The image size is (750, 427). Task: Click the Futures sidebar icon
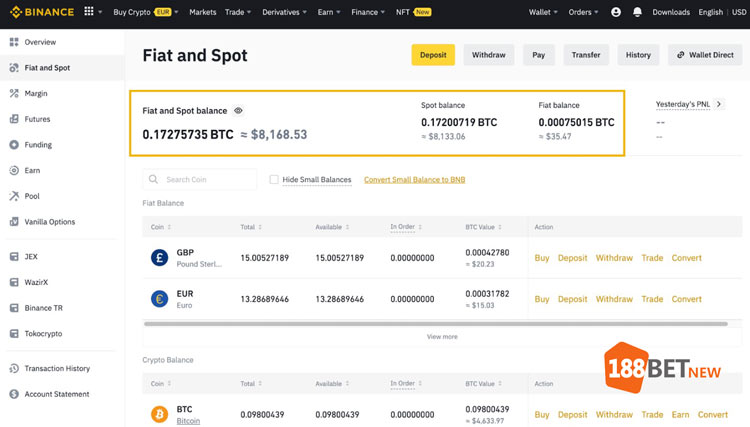[x=14, y=119]
